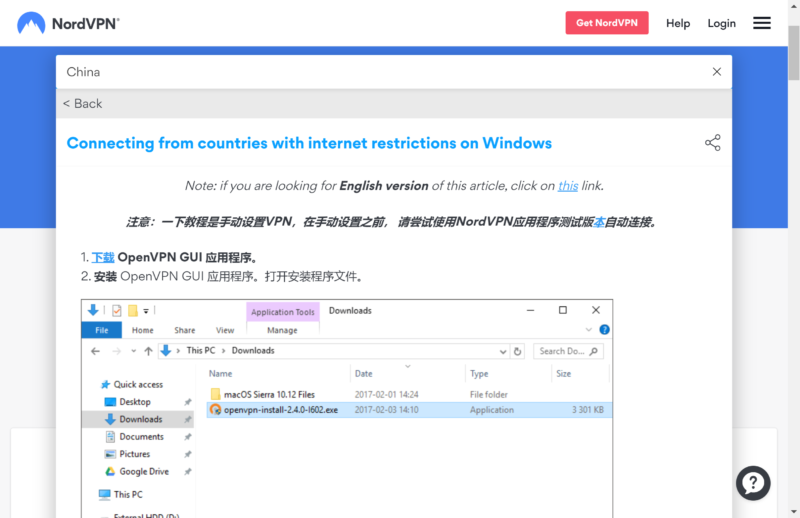The height and width of the screenshot is (518, 800).
Task: Click the Google Drive icon in the sidebar
Action: (110, 471)
